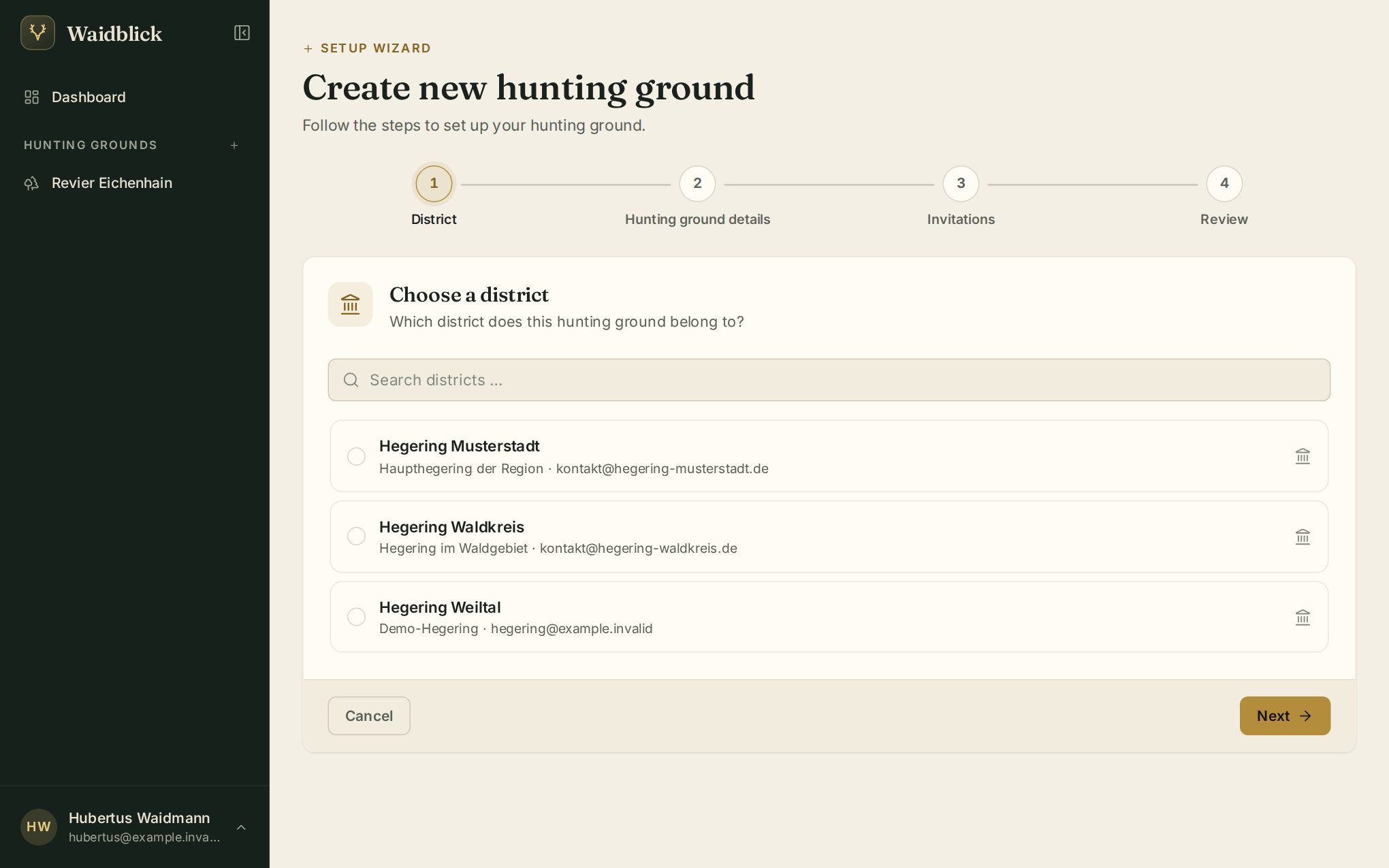Select the Hegering Weiltal radio button
Viewport: 1389px width, 868px height.
tap(356, 617)
